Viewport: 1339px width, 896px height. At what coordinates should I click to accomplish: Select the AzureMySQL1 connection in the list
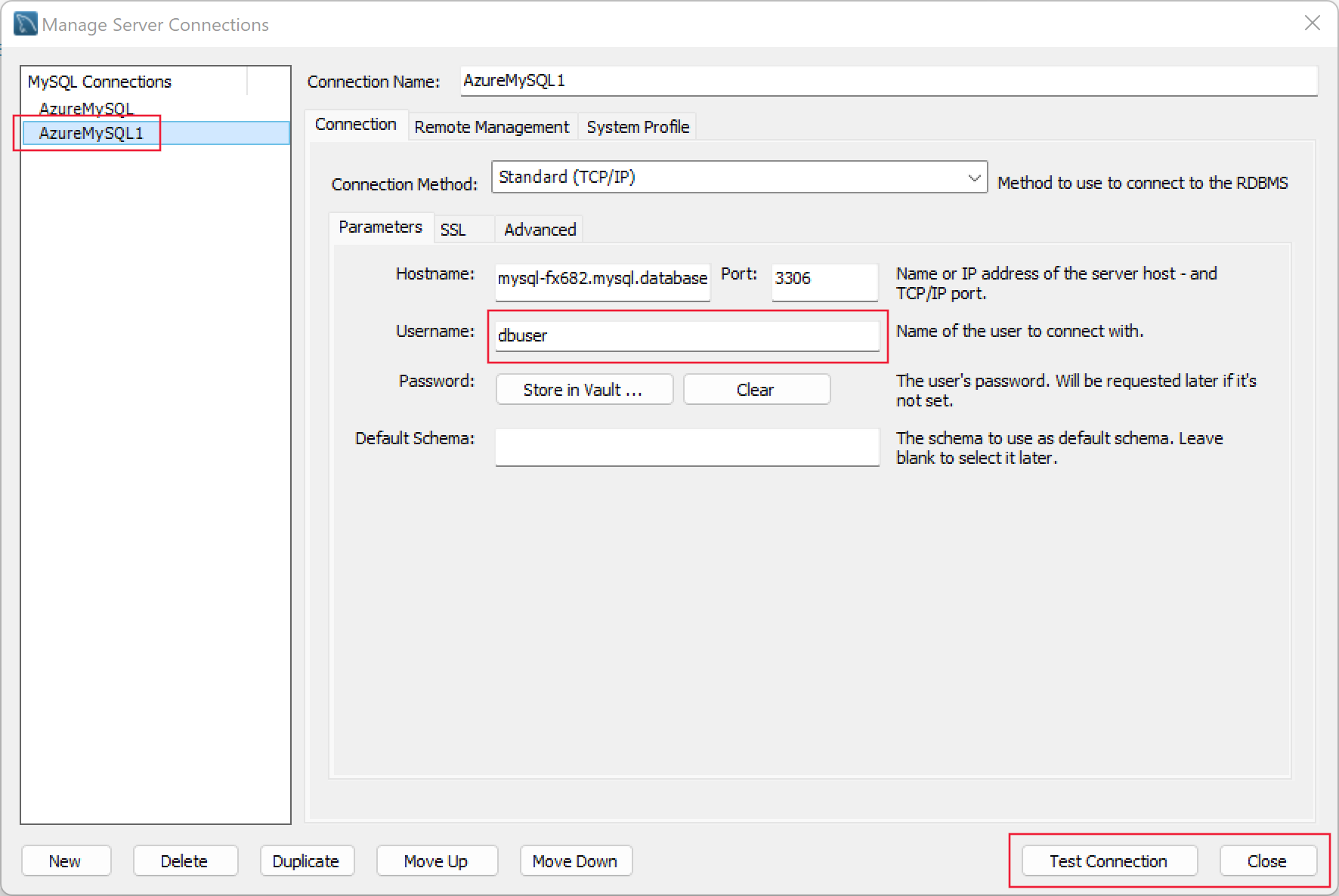click(156, 133)
